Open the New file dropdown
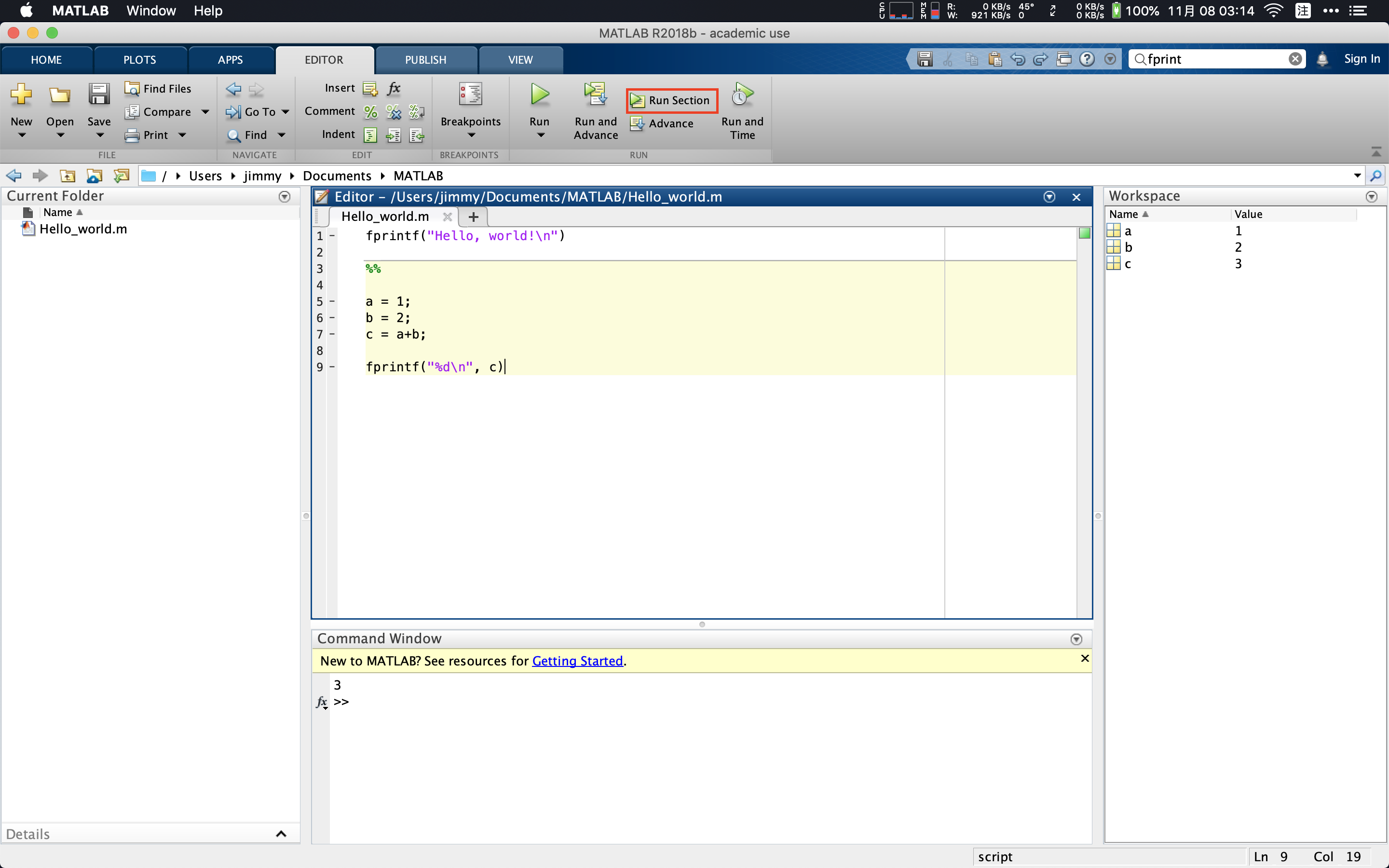 21,135
